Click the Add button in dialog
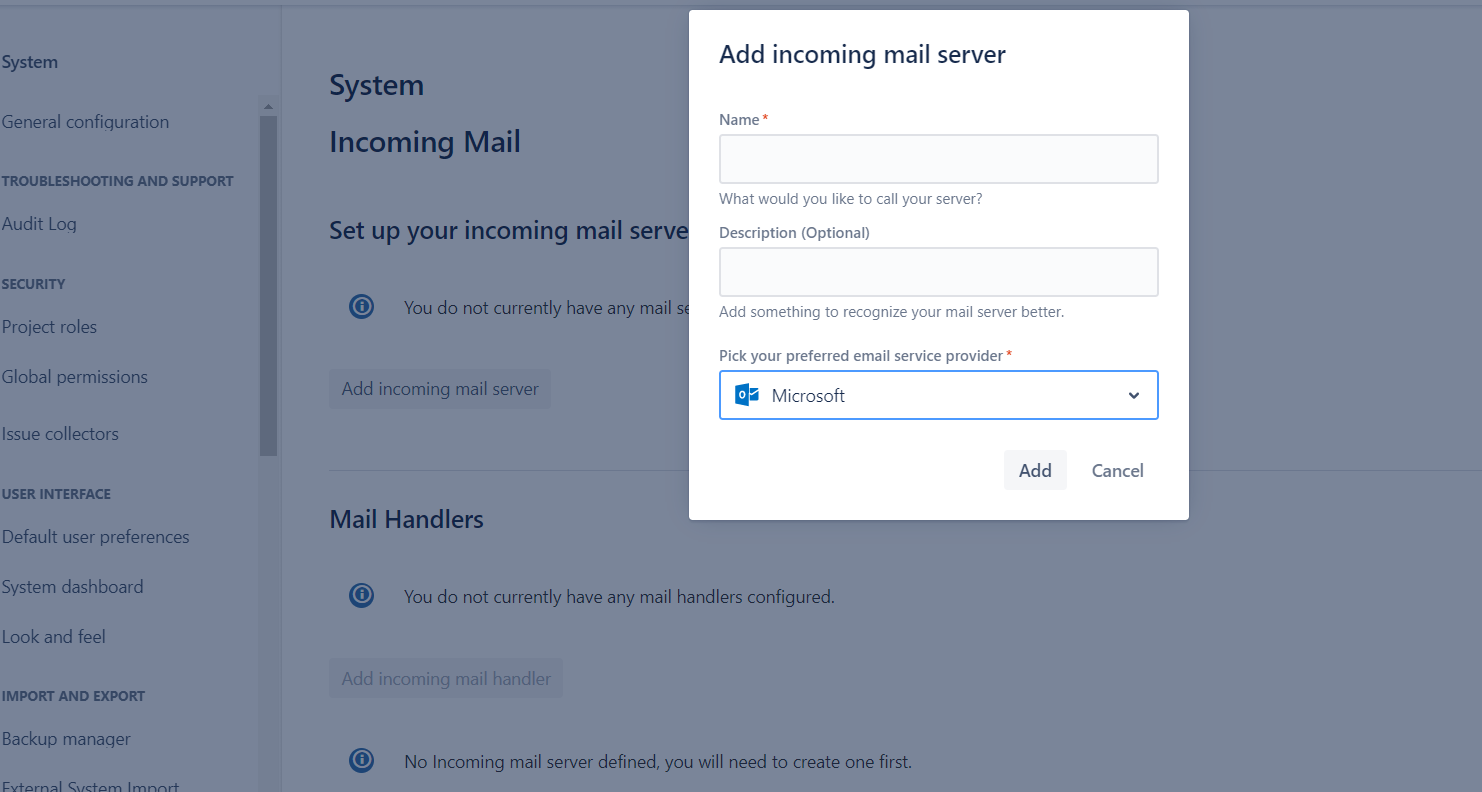Viewport: 1482px width, 792px height. click(1035, 470)
